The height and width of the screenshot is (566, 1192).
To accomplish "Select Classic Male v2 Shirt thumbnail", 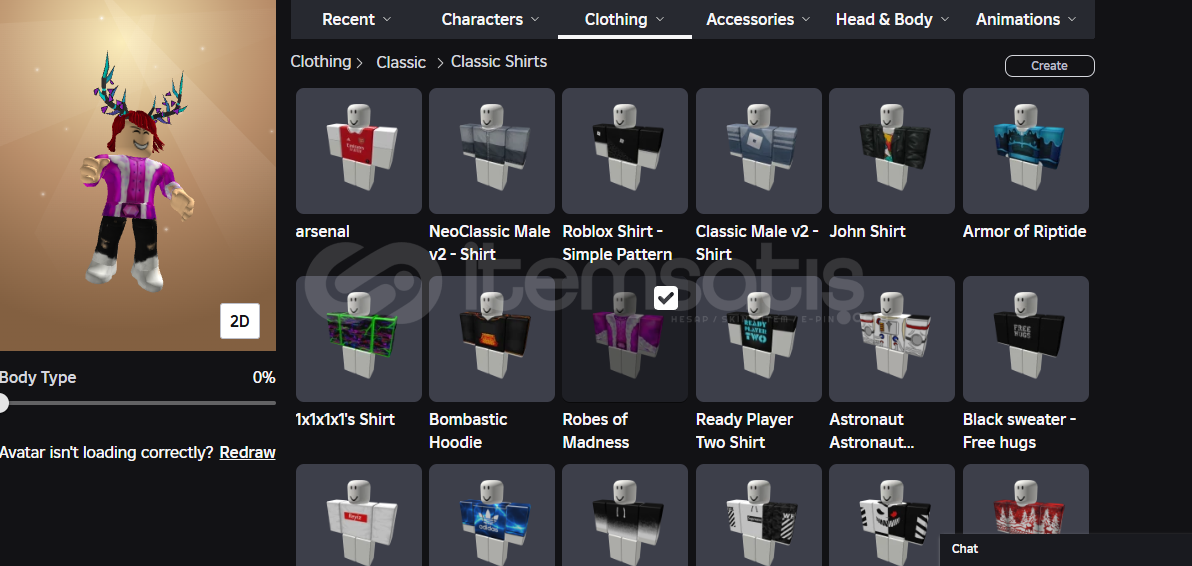I will click(x=759, y=150).
